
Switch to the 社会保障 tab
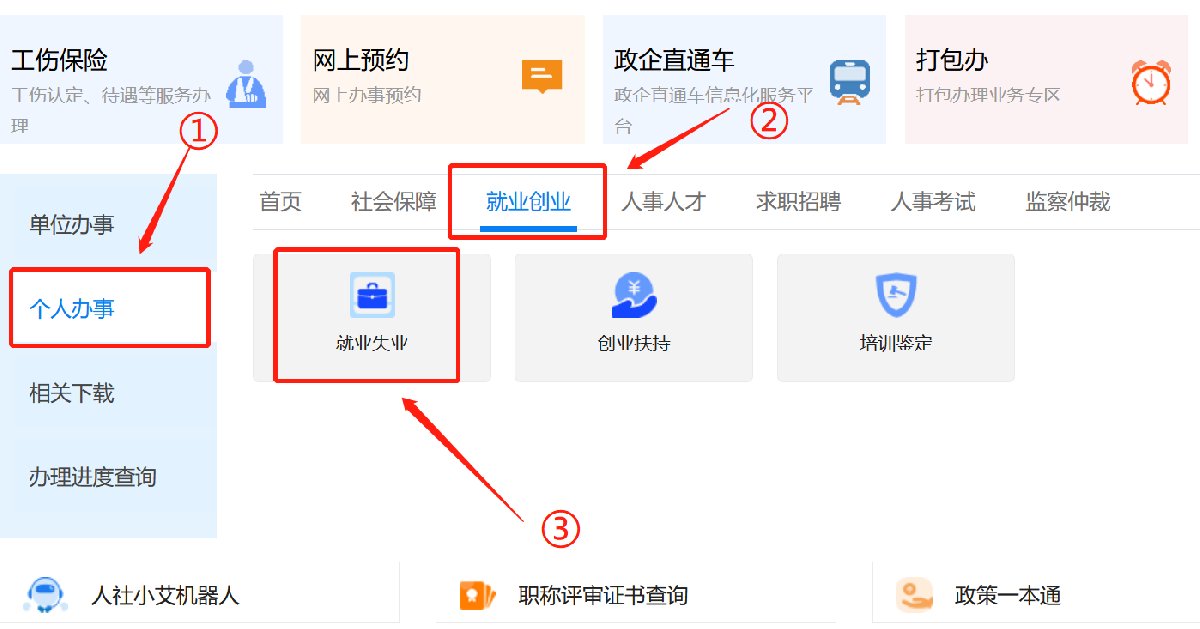point(393,202)
